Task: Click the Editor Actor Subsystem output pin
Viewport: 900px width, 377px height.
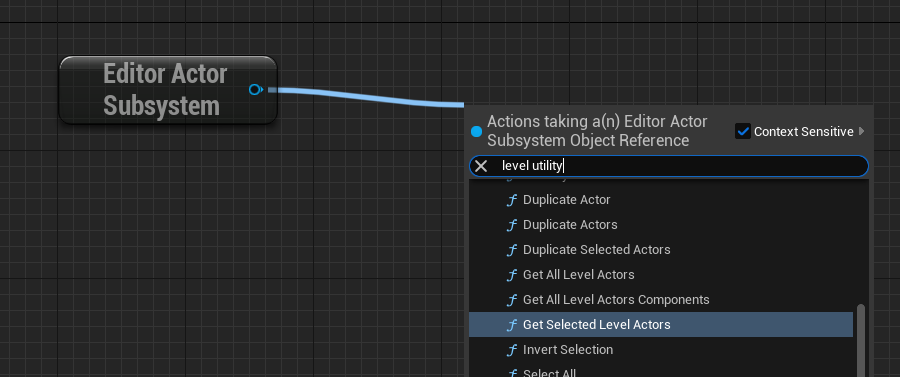Action: [x=256, y=90]
